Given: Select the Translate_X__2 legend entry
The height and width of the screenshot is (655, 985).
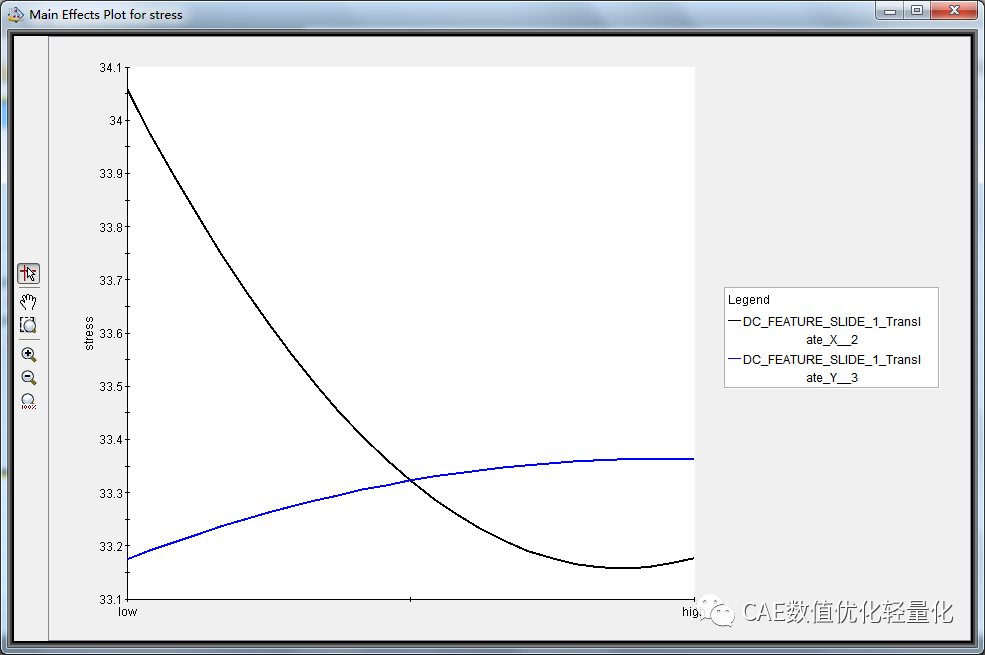Looking at the screenshot, I should 831,330.
